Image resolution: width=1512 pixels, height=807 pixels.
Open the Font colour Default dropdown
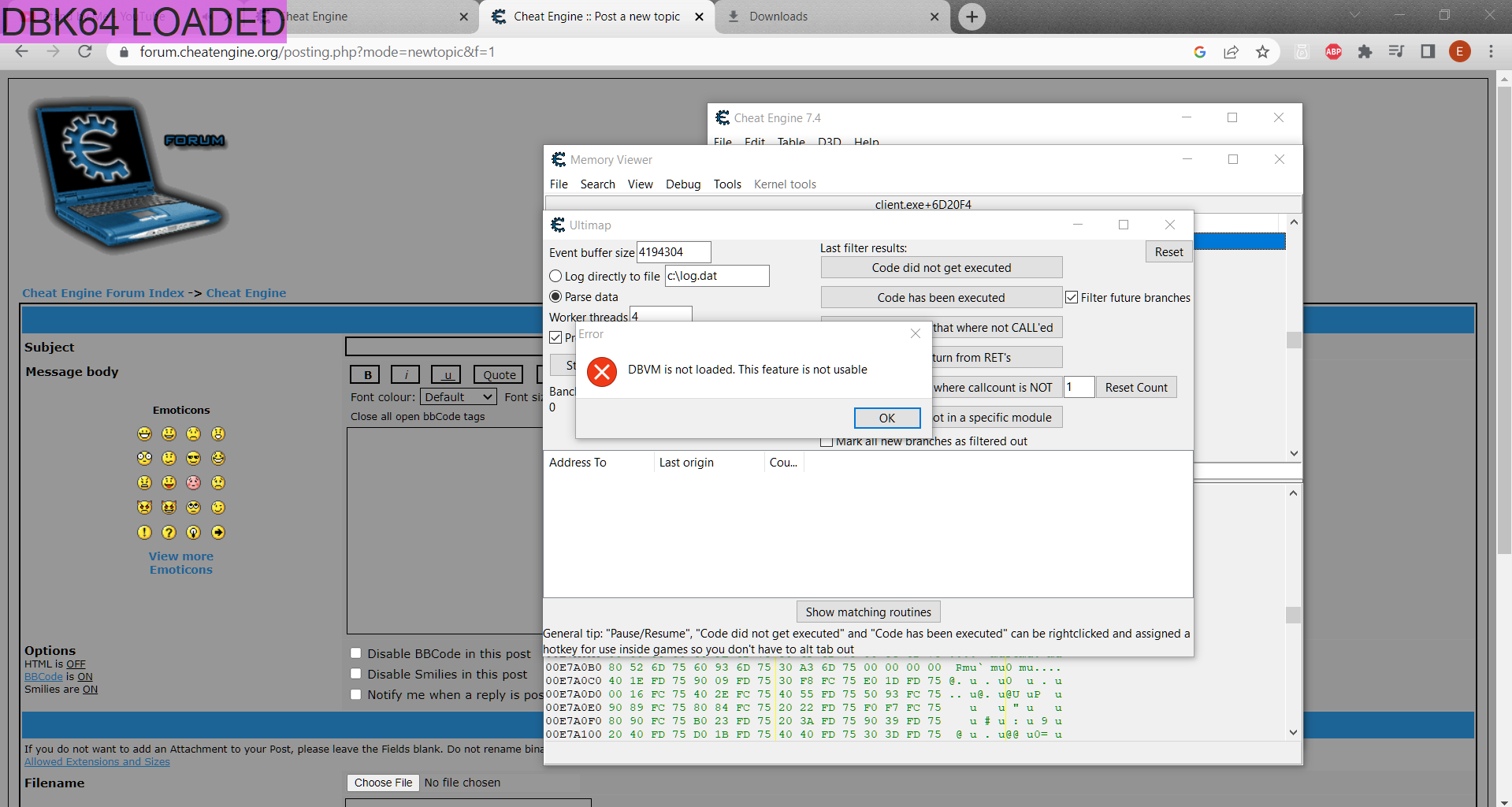pos(458,396)
